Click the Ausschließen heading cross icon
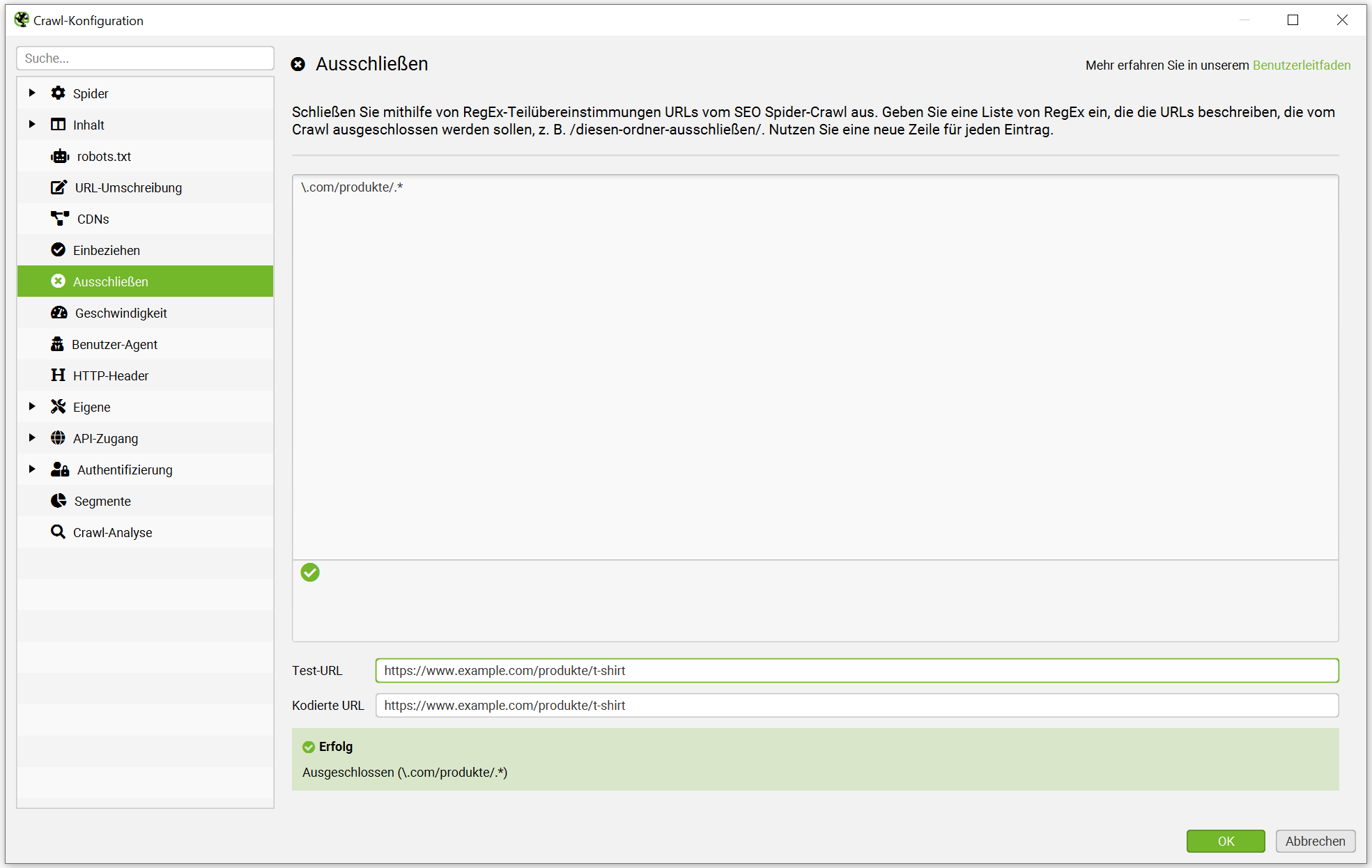Screen dimensions: 1372x868 tap(298, 64)
